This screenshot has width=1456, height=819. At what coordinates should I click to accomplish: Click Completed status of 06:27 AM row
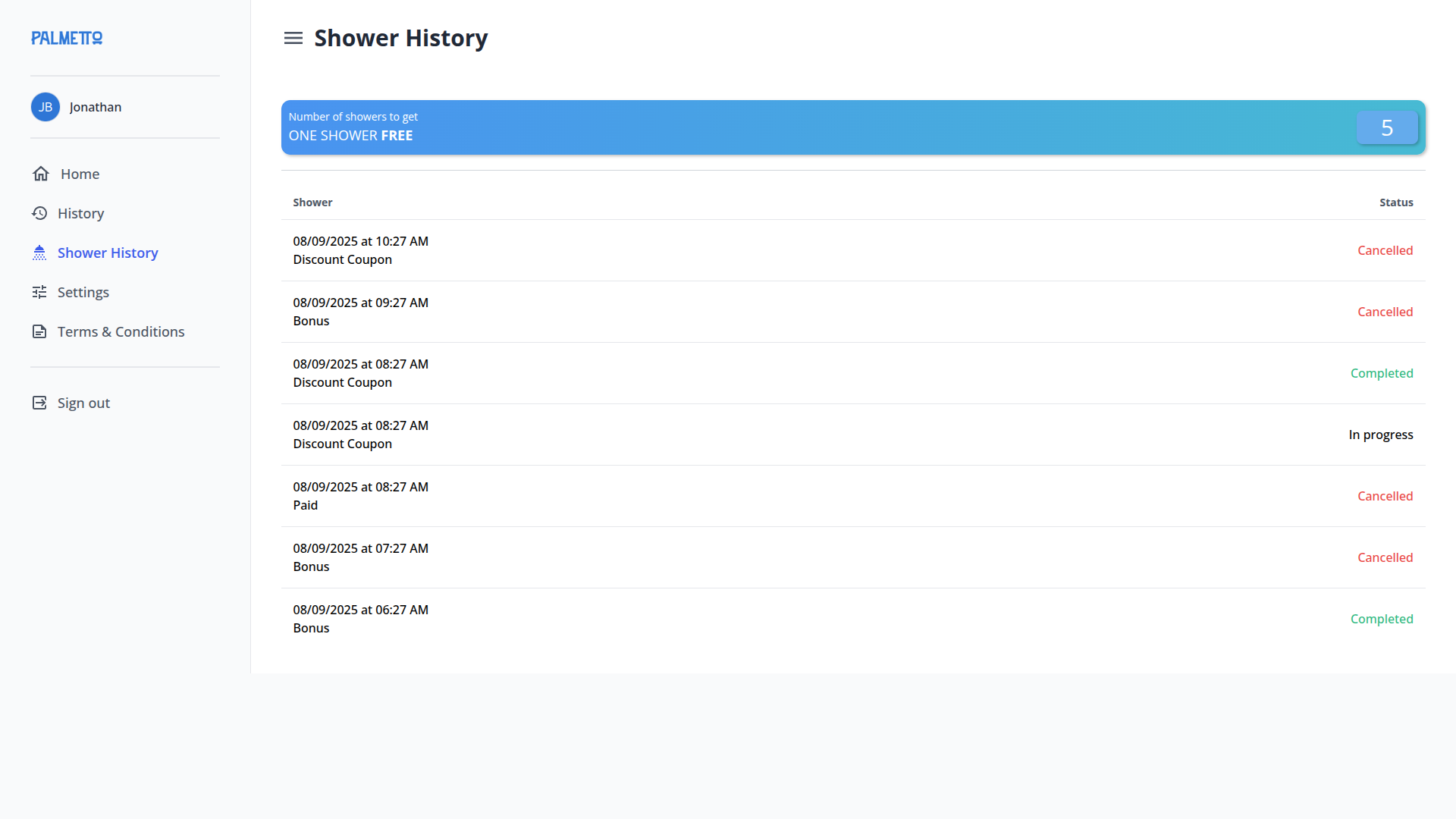[1382, 619]
